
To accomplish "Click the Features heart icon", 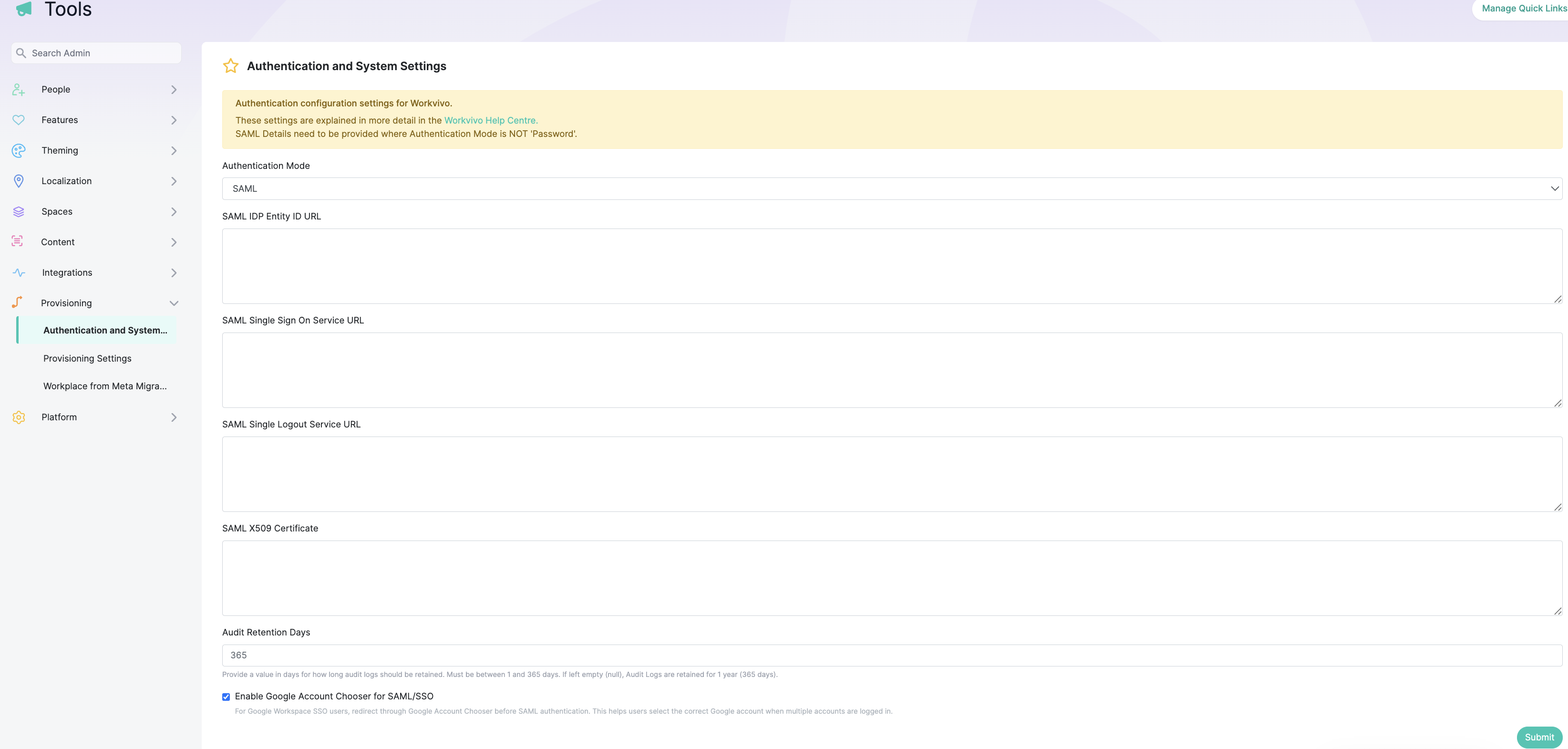I will (x=18, y=120).
